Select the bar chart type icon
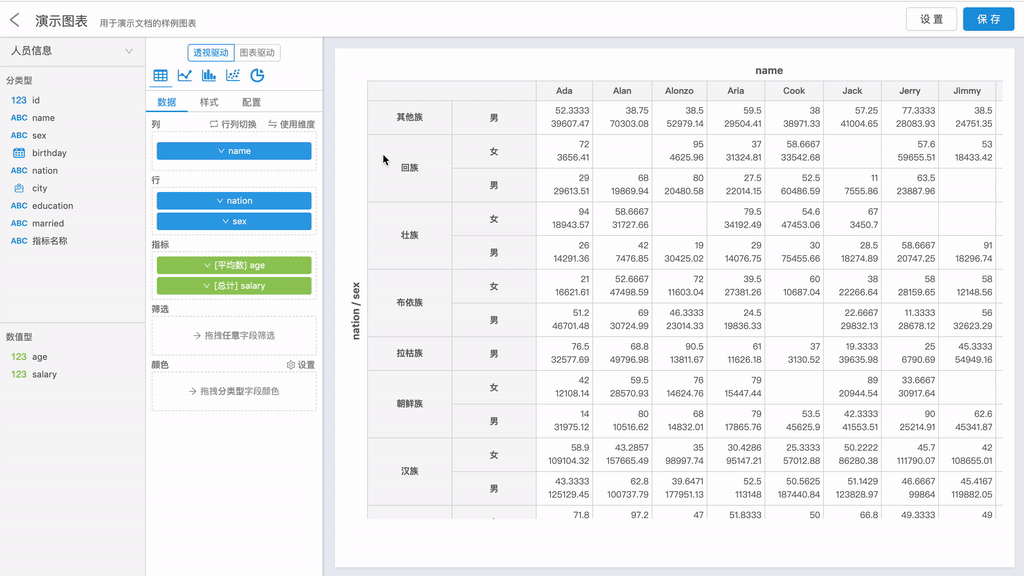The image size is (1024, 576). coord(209,76)
